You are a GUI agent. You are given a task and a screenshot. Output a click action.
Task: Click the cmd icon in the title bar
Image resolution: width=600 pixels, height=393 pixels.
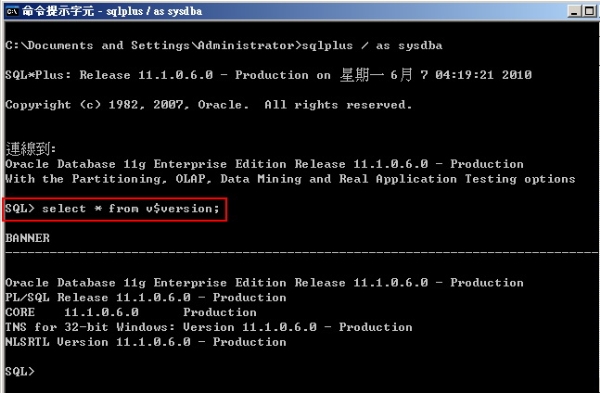12,11
